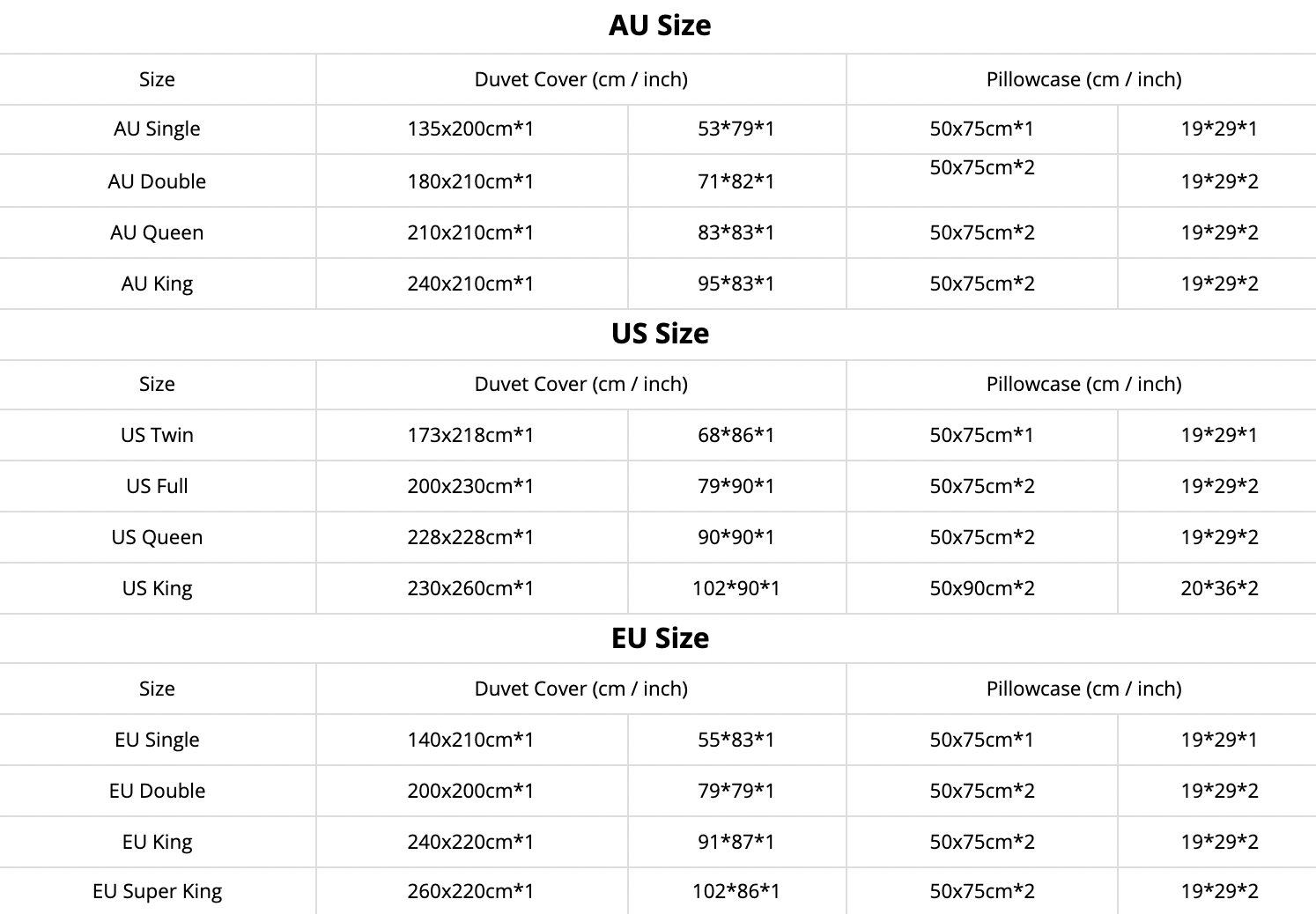
Task: Select the AU Double size cell
Action: point(157,181)
